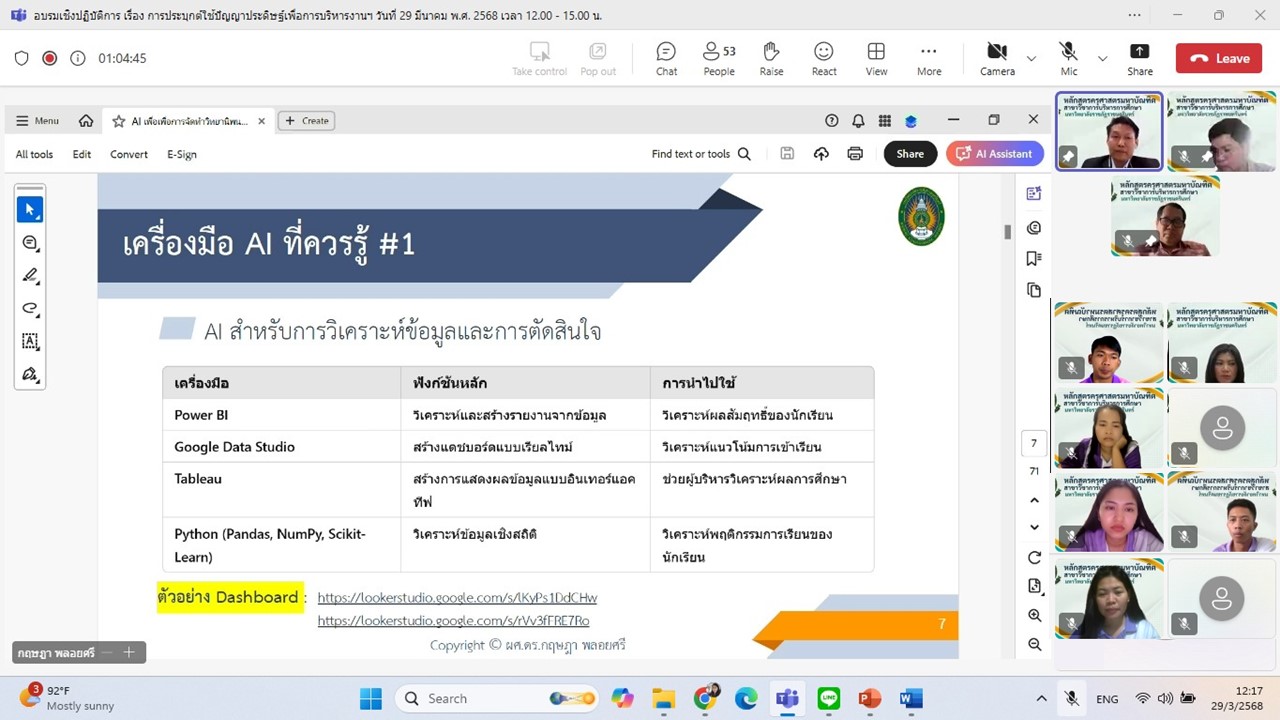This screenshot has height=720, width=1280.
Task: Click the Power BI table cell
Action: click(282, 415)
